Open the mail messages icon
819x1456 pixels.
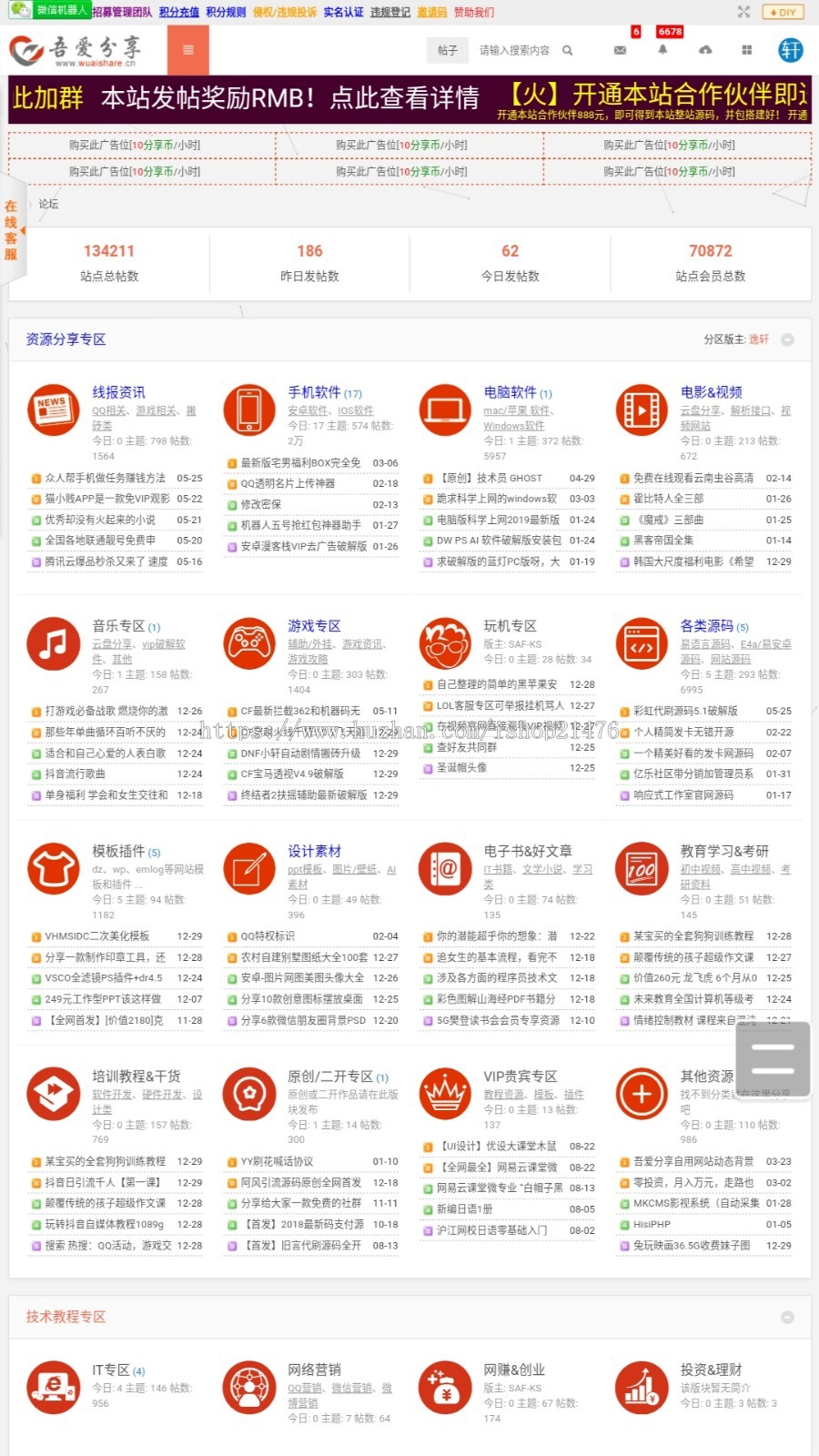[620, 50]
